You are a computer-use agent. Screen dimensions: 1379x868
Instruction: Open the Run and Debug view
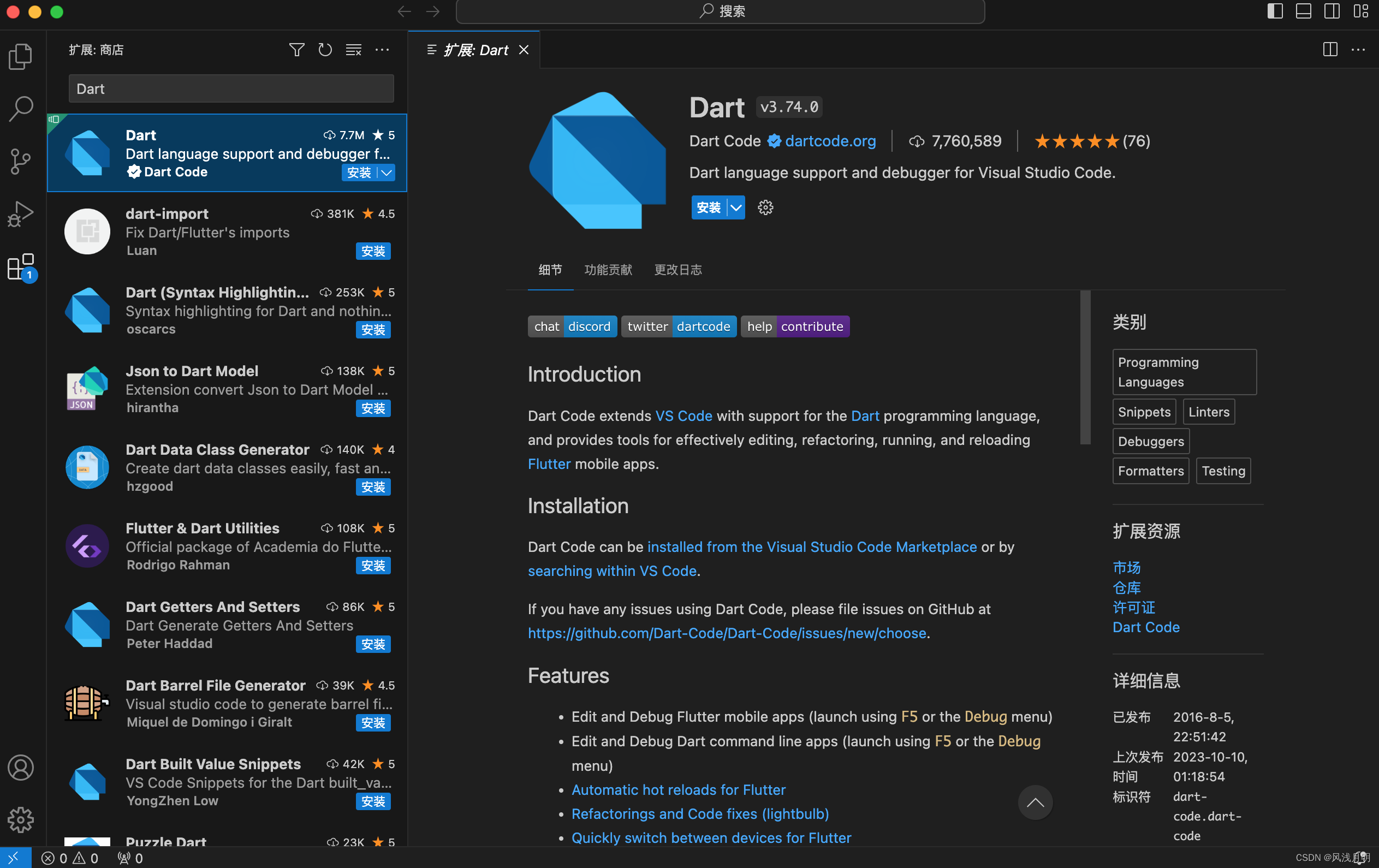click(21, 213)
